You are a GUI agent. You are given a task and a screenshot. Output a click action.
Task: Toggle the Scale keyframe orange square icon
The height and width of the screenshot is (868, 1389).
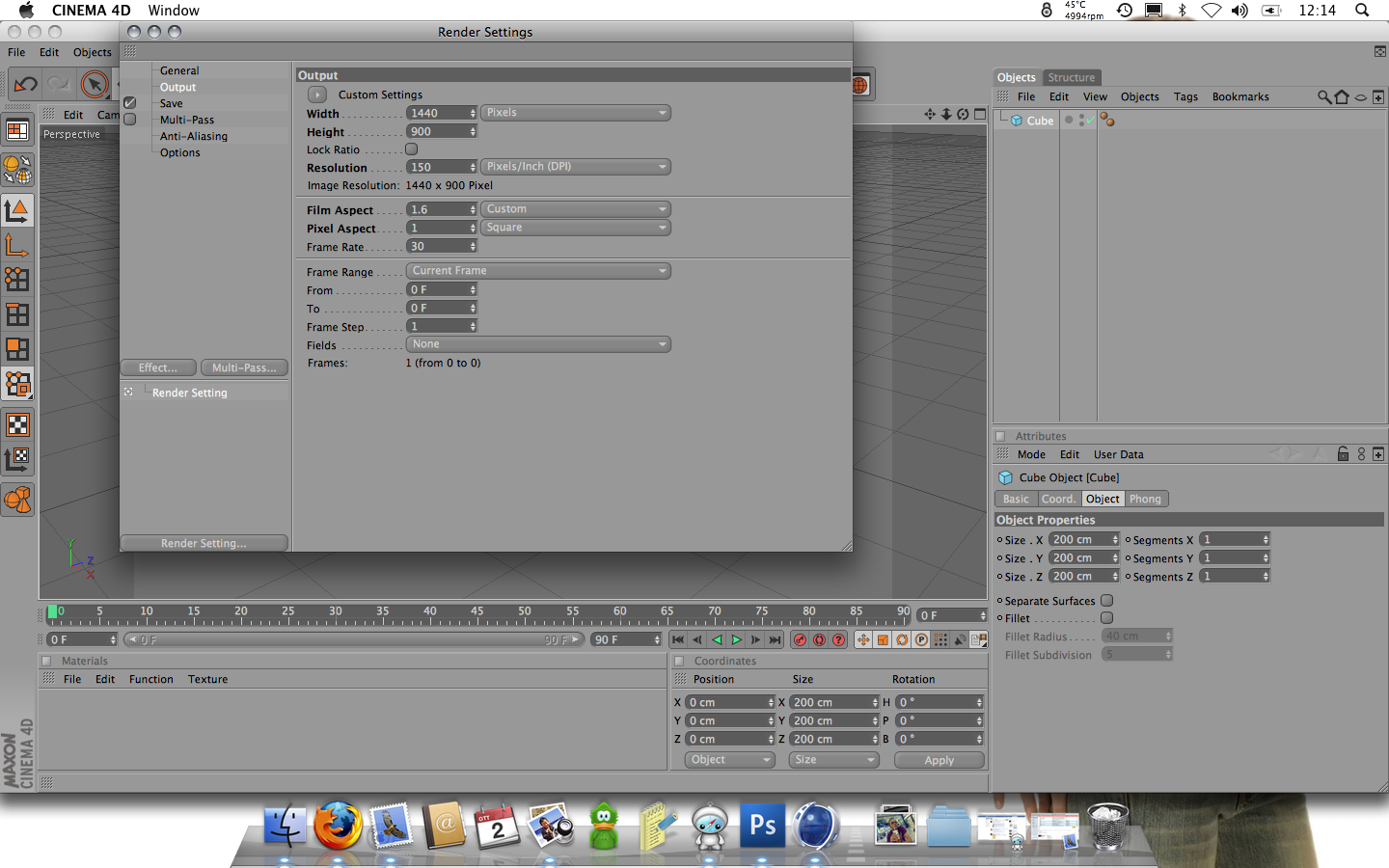click(x=883, y=639)
